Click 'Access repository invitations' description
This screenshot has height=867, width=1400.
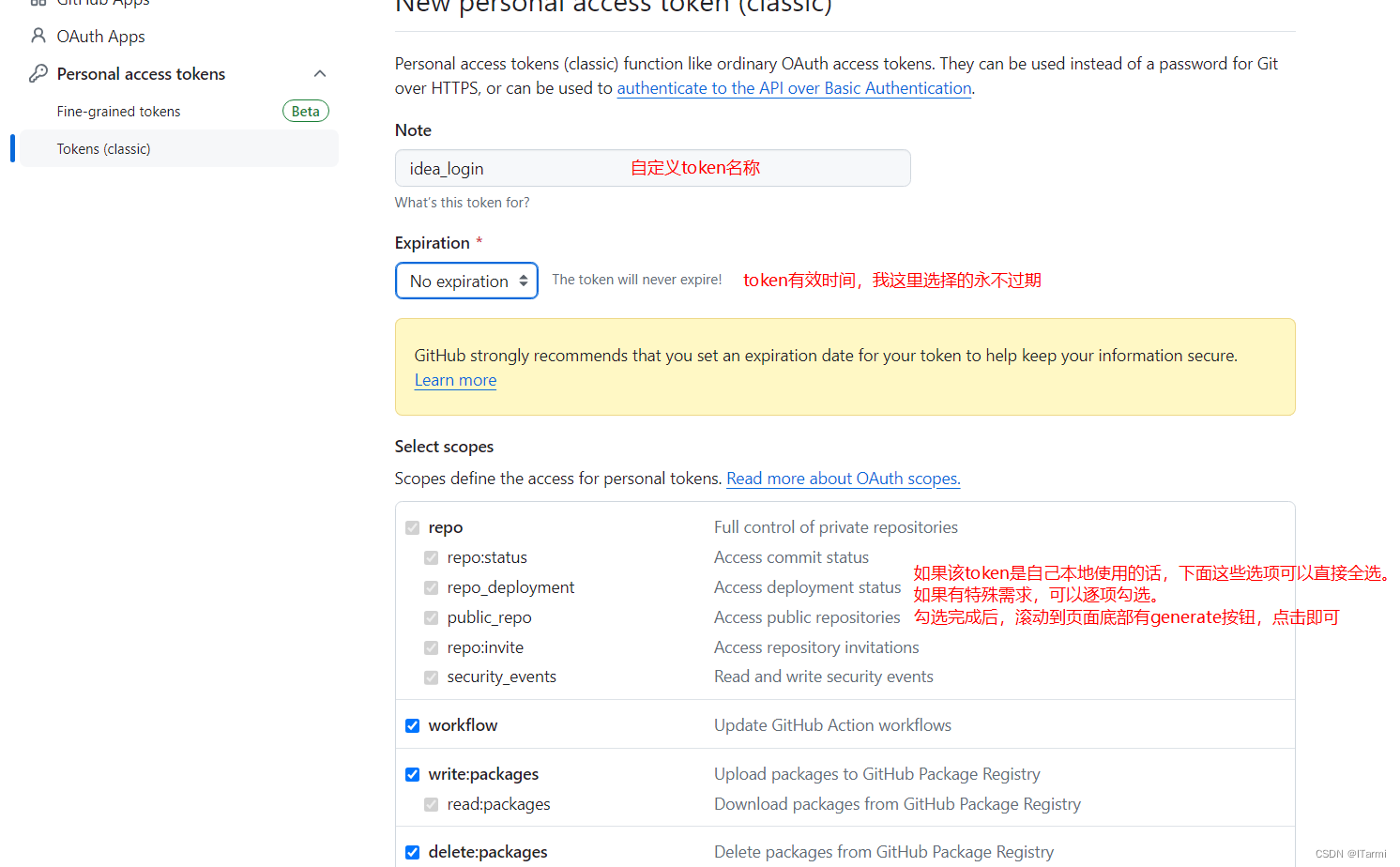816,647
